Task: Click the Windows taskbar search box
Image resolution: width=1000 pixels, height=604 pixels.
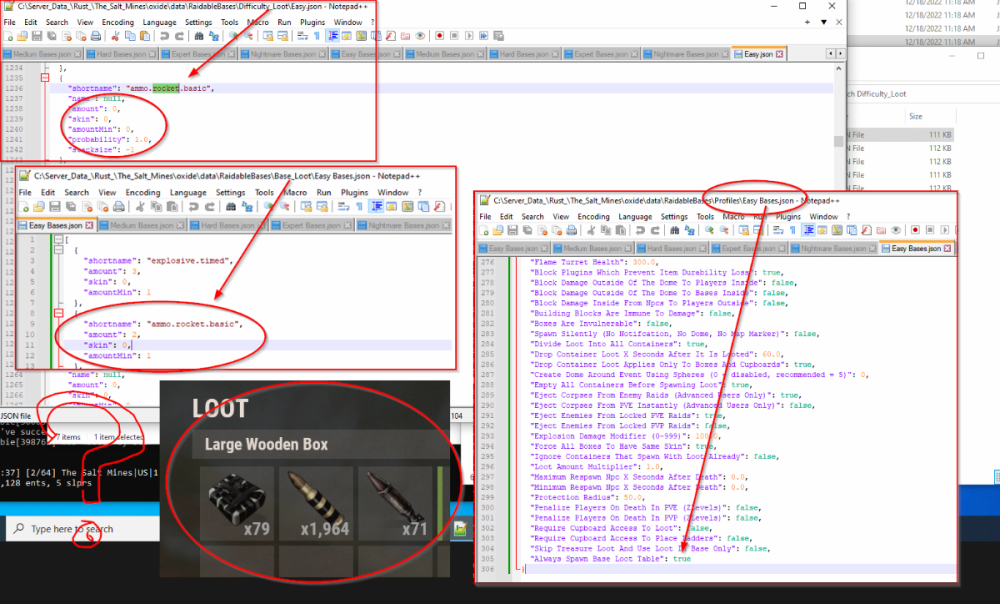Action: tap(72, 528)
